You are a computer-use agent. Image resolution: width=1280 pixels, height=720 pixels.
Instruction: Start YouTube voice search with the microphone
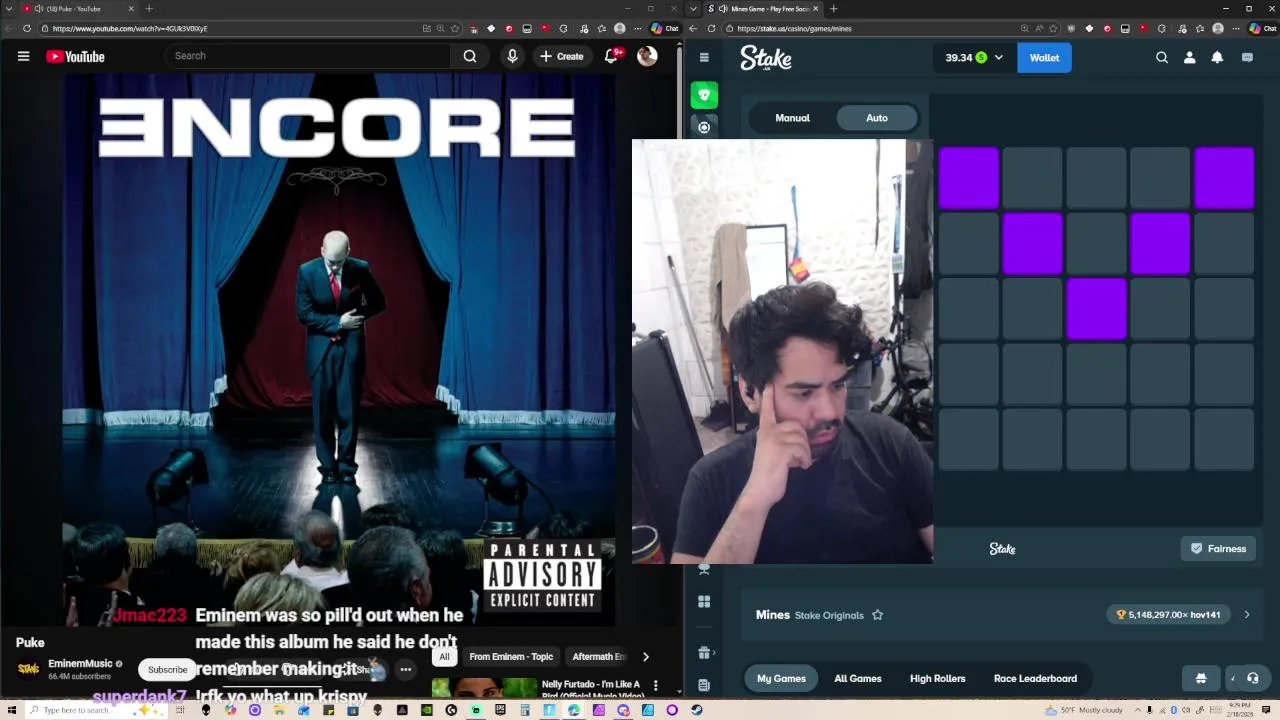click(x=512, y=56)
